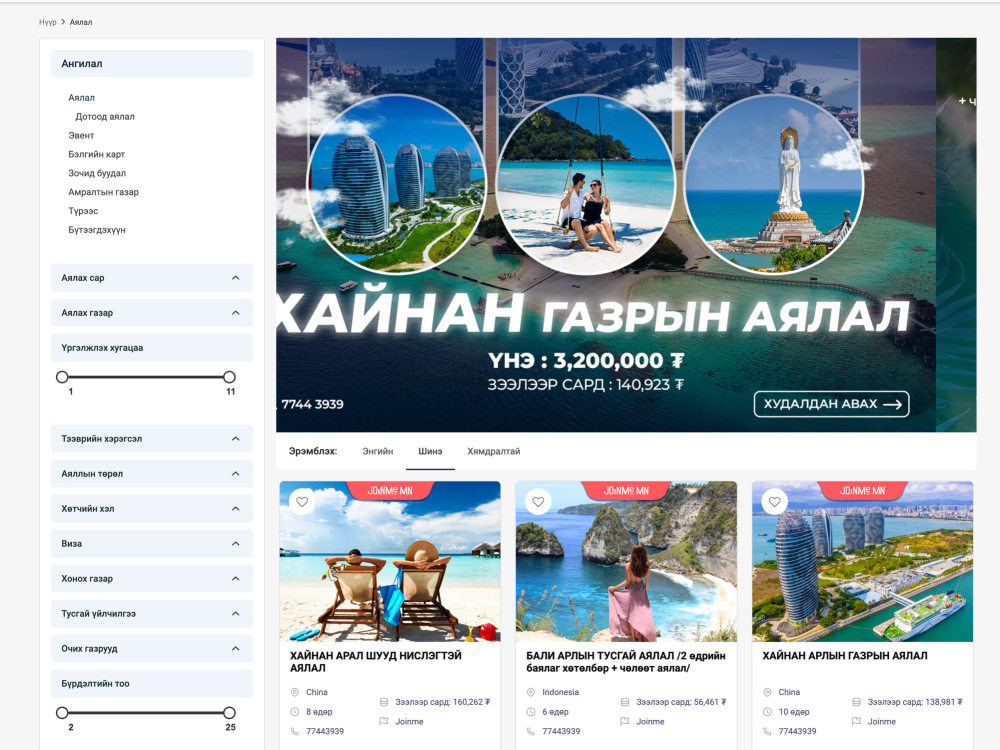Click the Indonesia location text
The height and width of the screenshot is (750, 1000).
click(561, 692)
